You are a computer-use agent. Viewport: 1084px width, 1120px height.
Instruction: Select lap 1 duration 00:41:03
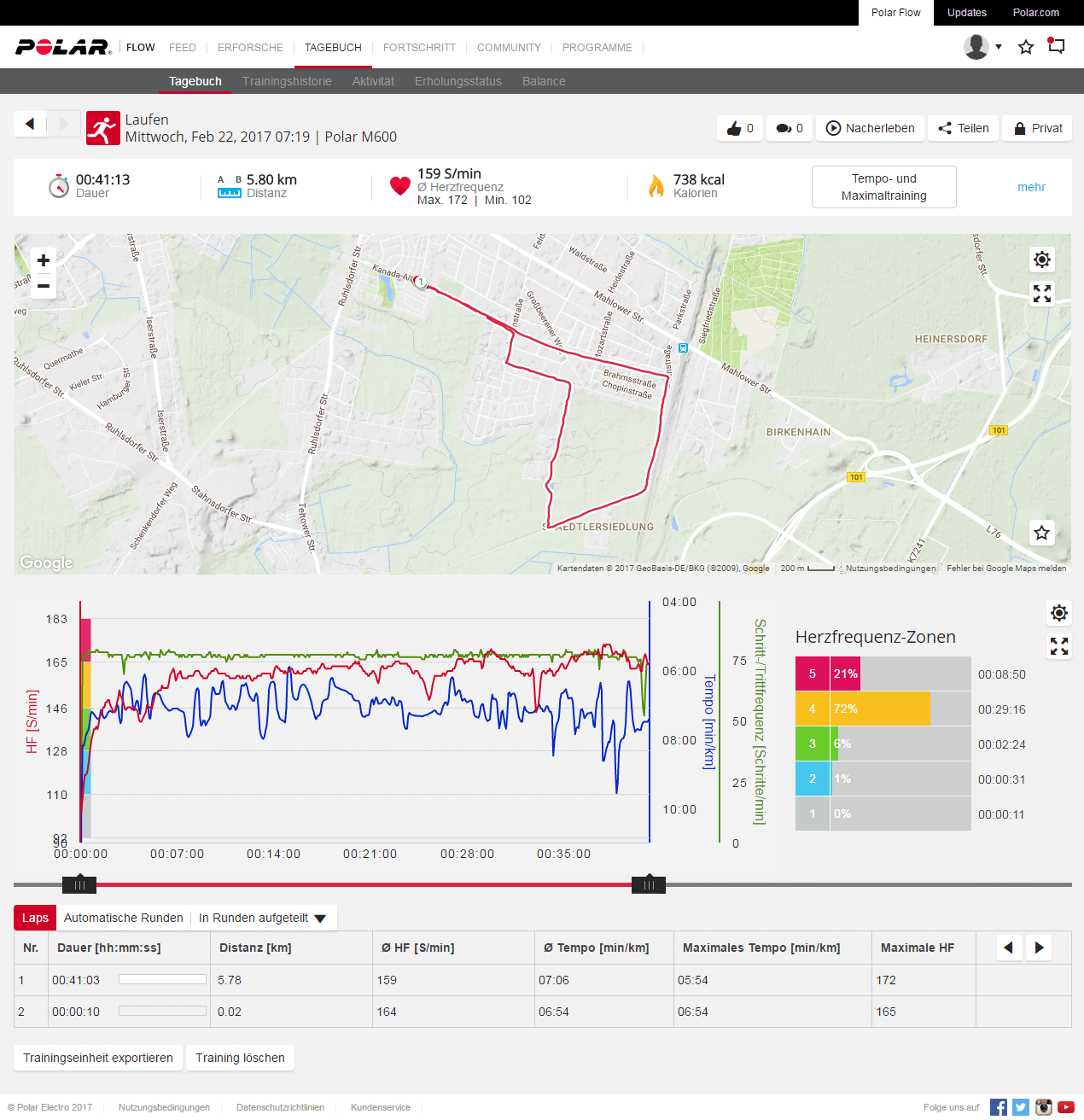point(76,980)
